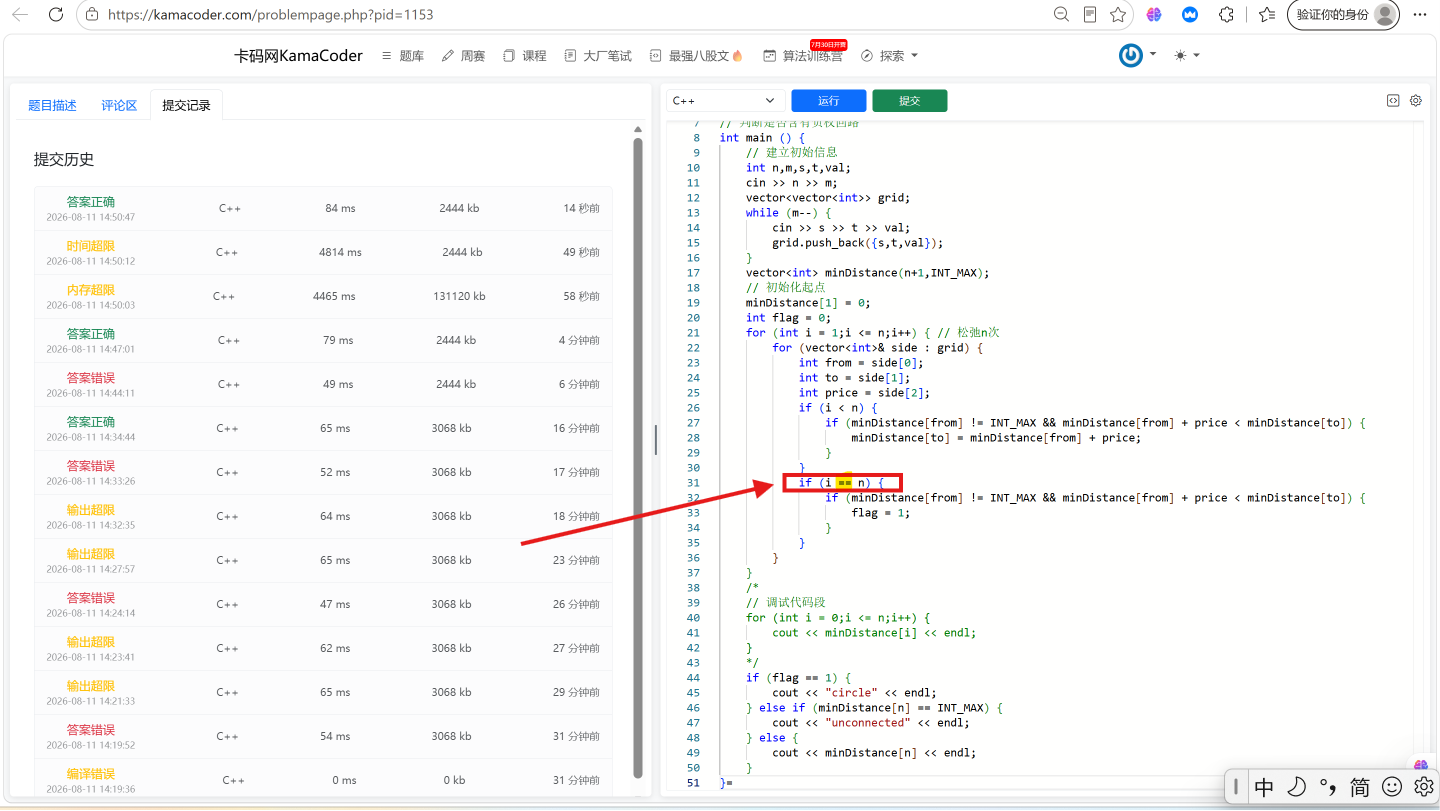Switch IME to Chinese mode '中'
Viewport: 1440px width, 811px height.
[1264, 787]
